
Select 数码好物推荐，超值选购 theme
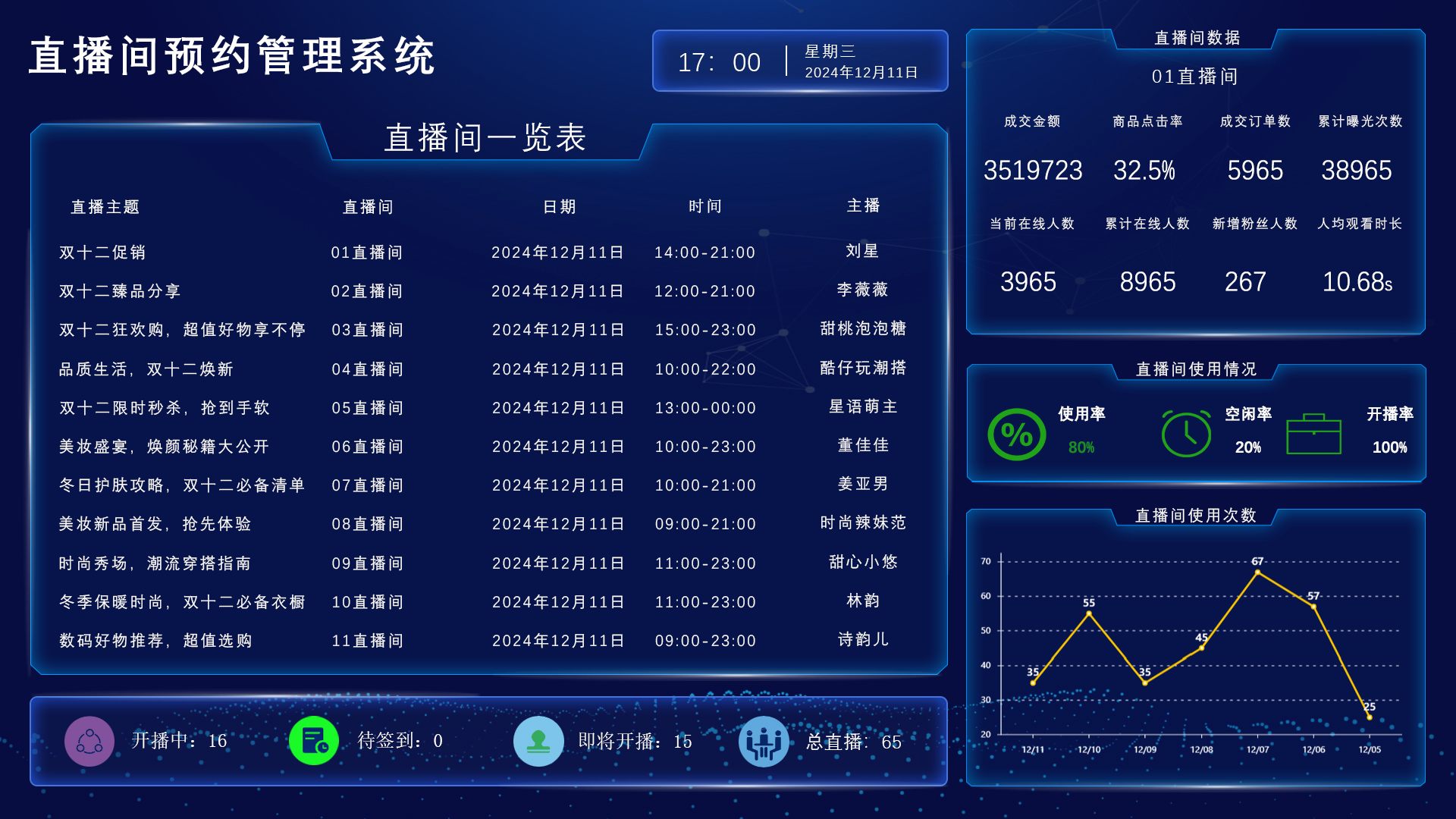pos(155,641)
